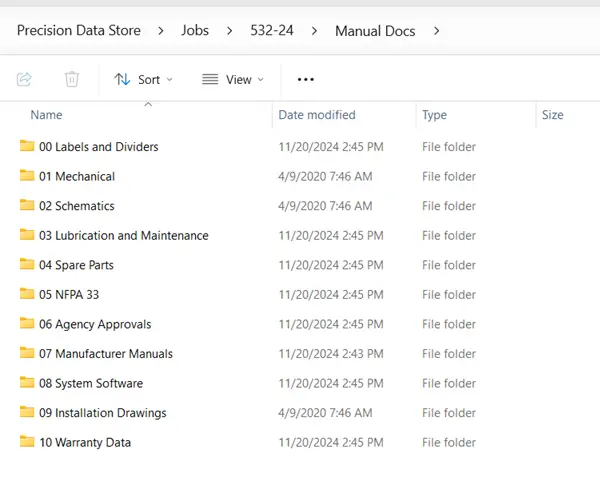Screen dimensions: 600x477
Task: Click the date modified of 01 Mechanical
Action: coord(325,176)
